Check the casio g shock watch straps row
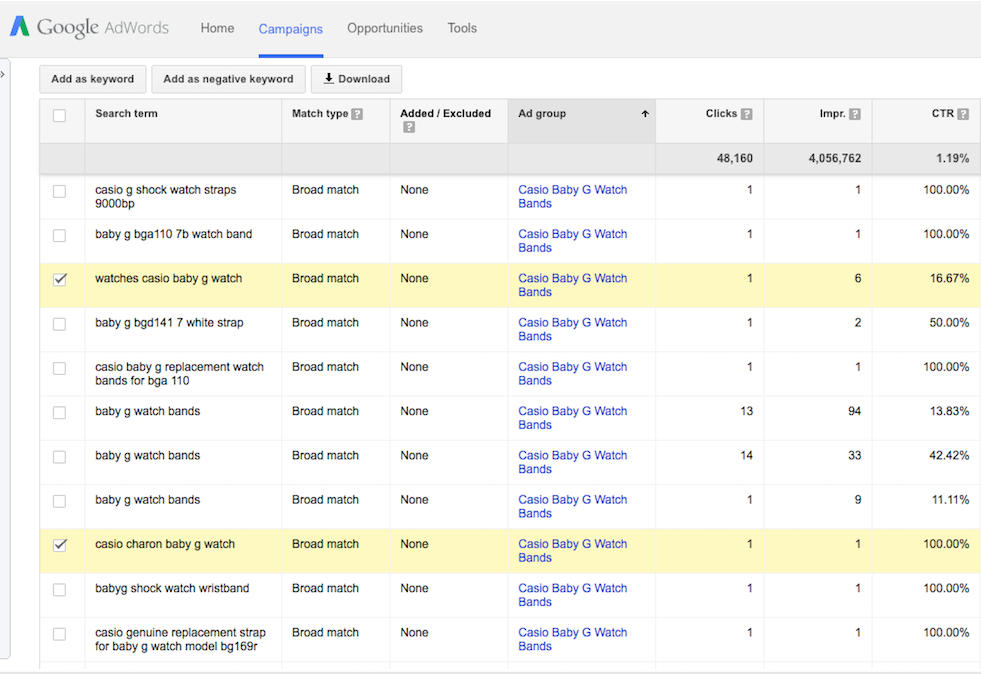981x674 pixels. [x=59, y=191]
